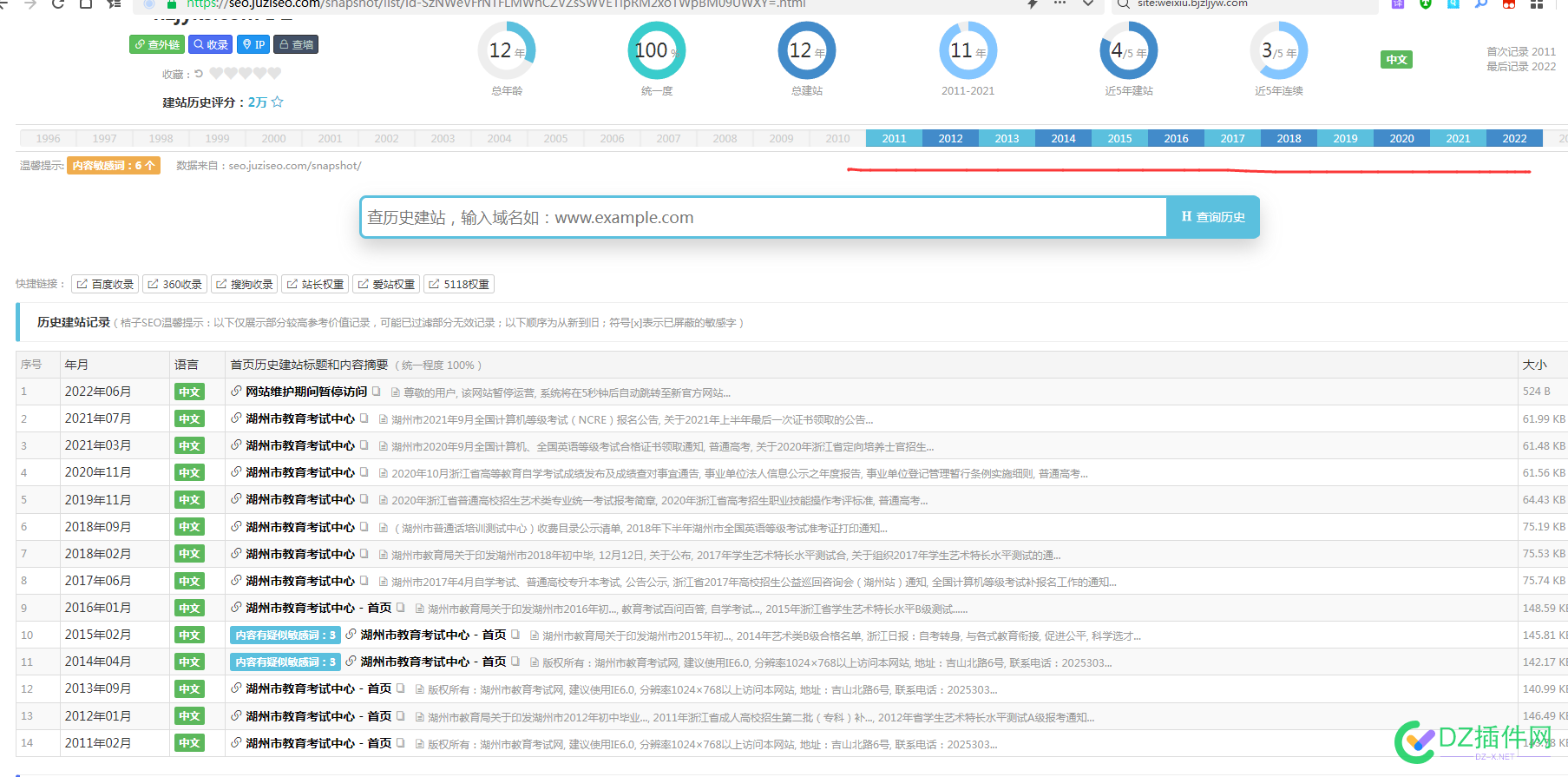1568x777 pixels.
Task: Click the seo.juziseo.com/snapshot/ data source text
Action: coord(295,165)
